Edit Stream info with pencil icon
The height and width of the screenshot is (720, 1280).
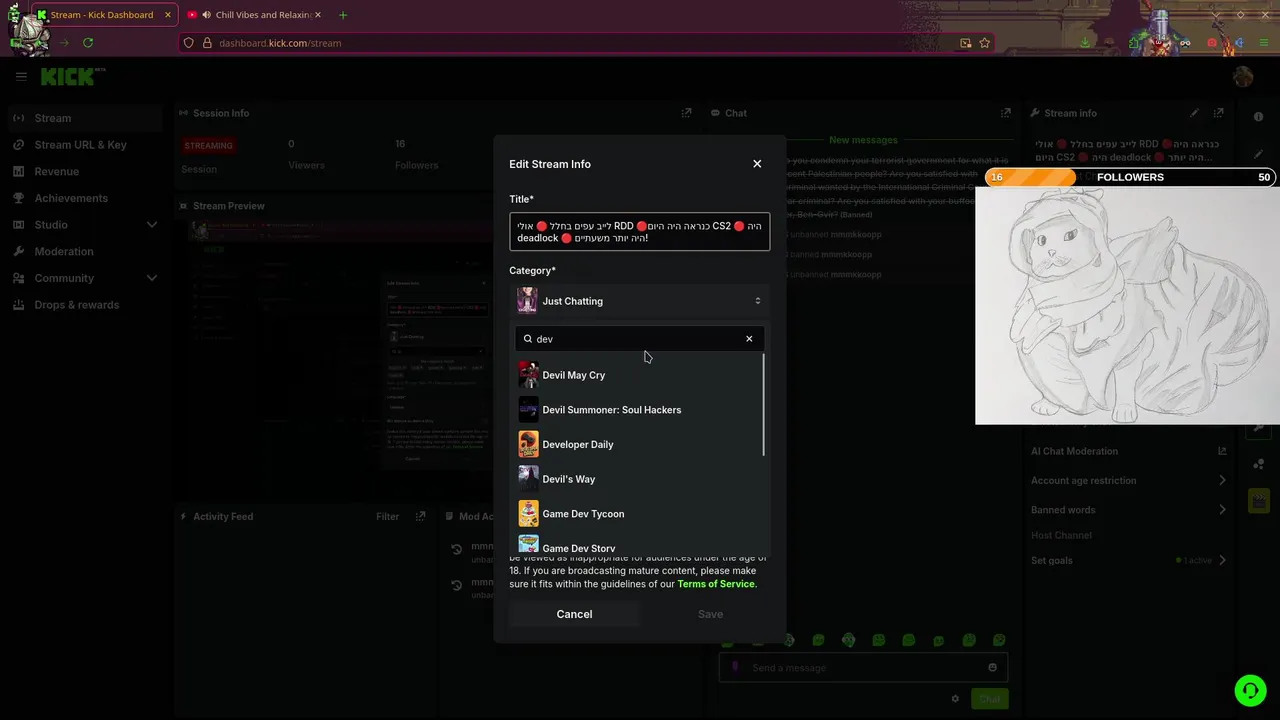[x=1194, y=113]
